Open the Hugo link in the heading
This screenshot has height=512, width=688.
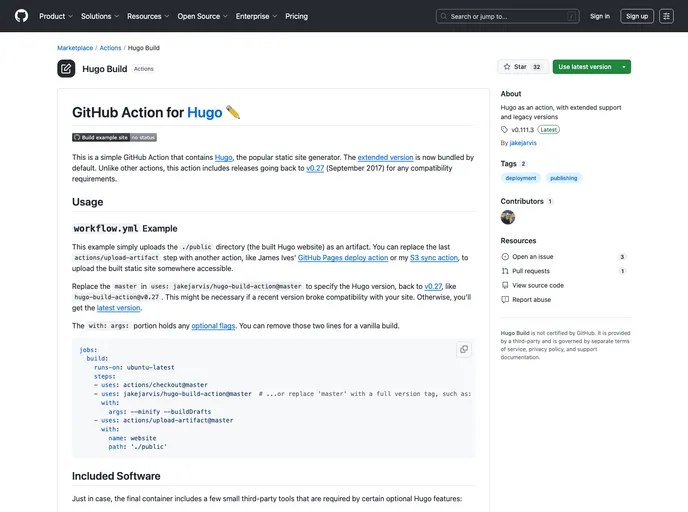point(204,112)
